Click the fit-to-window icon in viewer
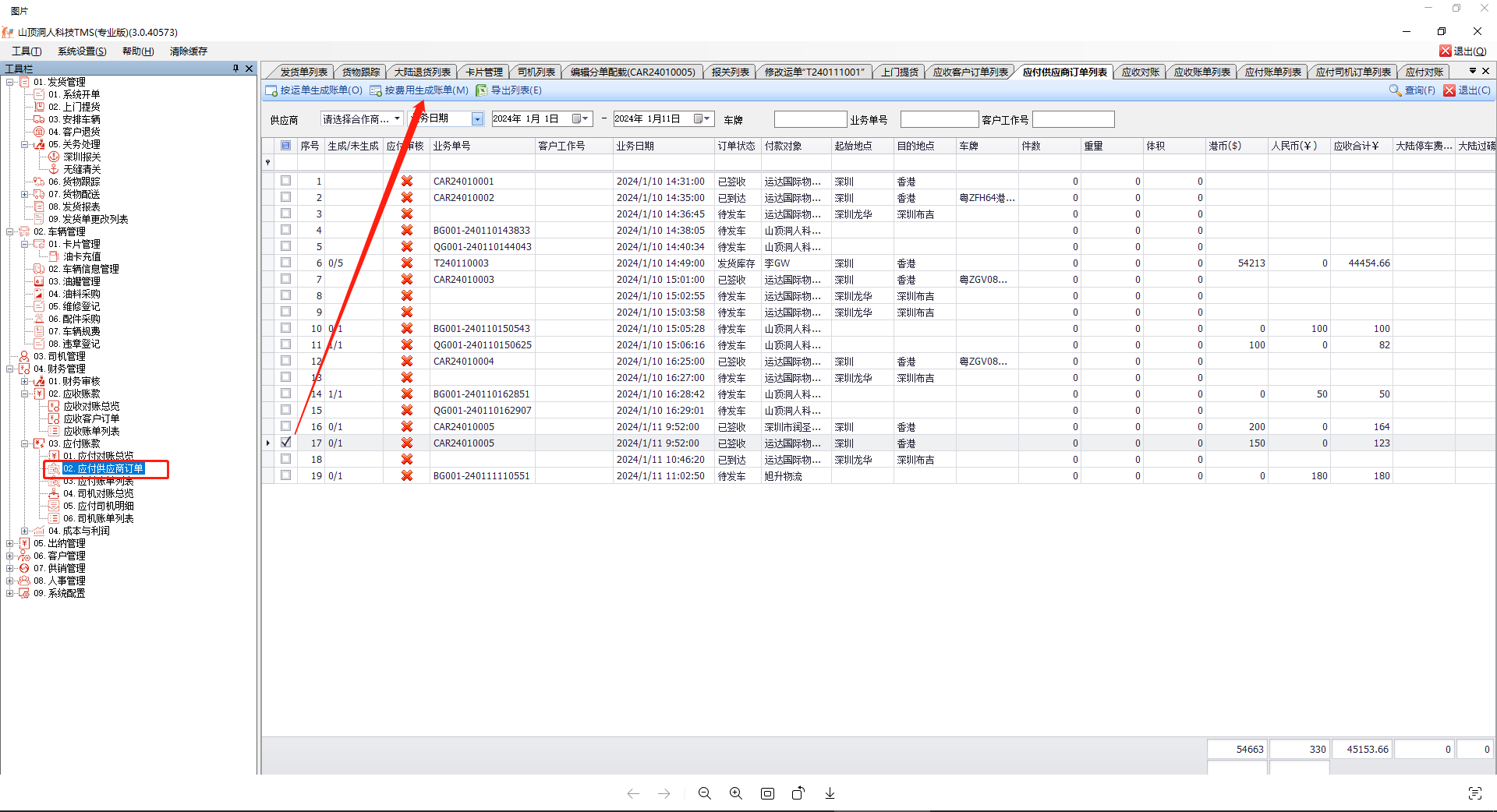 767,793
